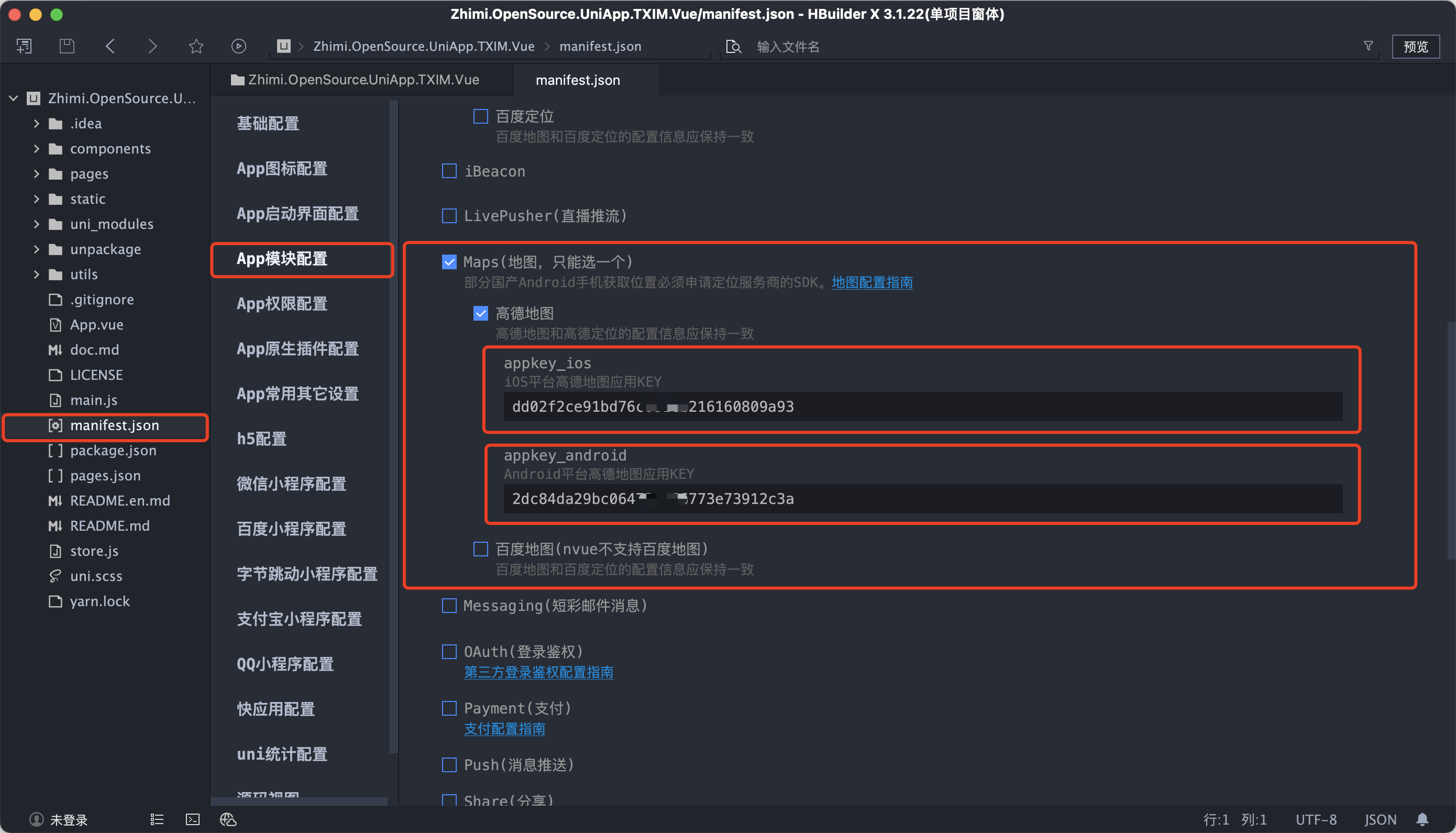Click the bookmark star icon
Image resolution: width=1456 pixels, height=833 pixels.
point(196,46)
